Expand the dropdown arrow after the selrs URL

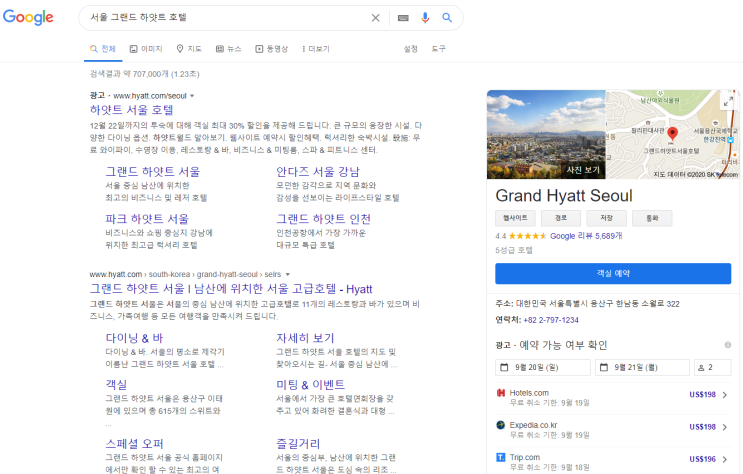(x=288, y=274)
